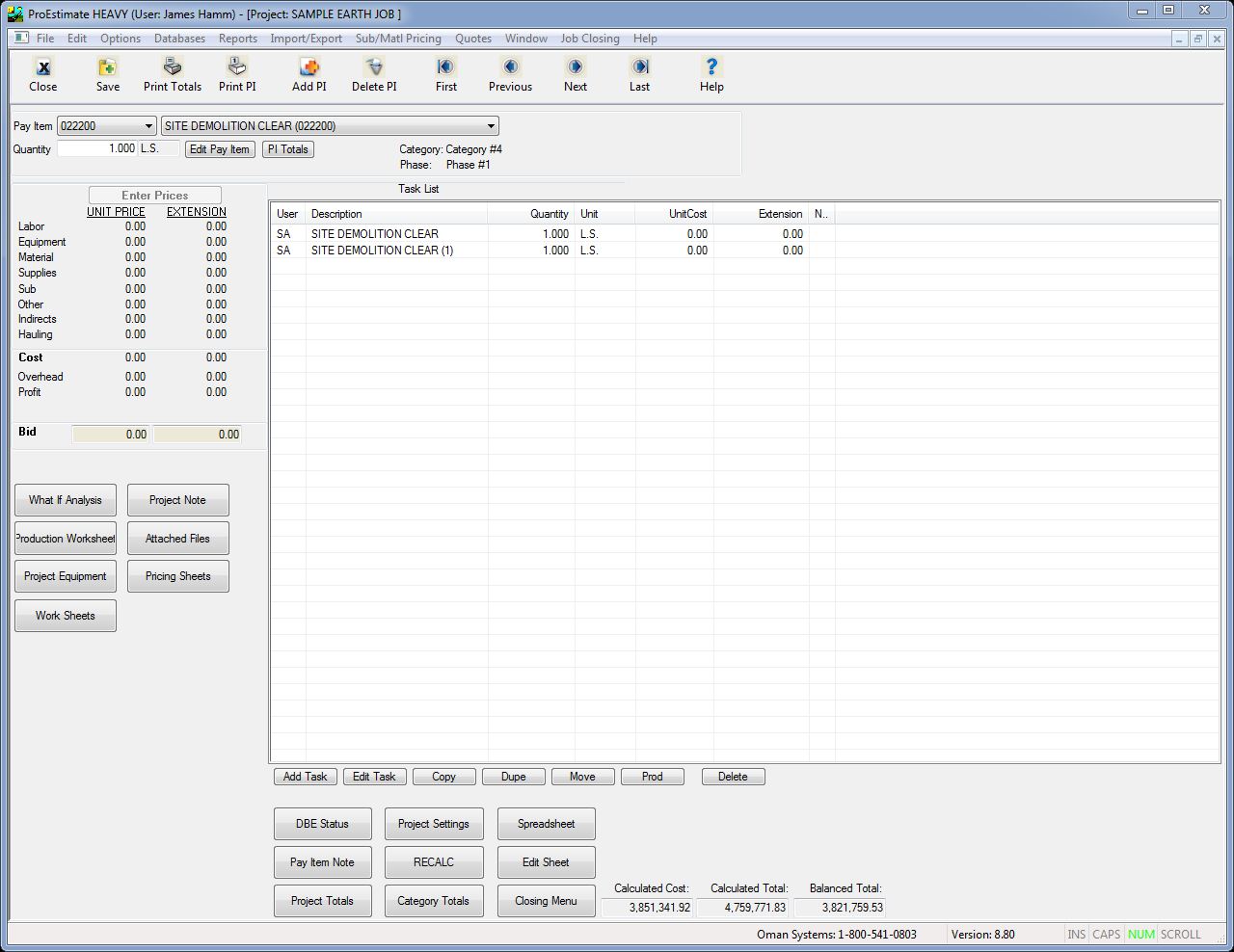Image resolution: width=1234 pixels, height=952 pixels.
Task: Click the Extension column header in task list
Action: coord(761,214)
